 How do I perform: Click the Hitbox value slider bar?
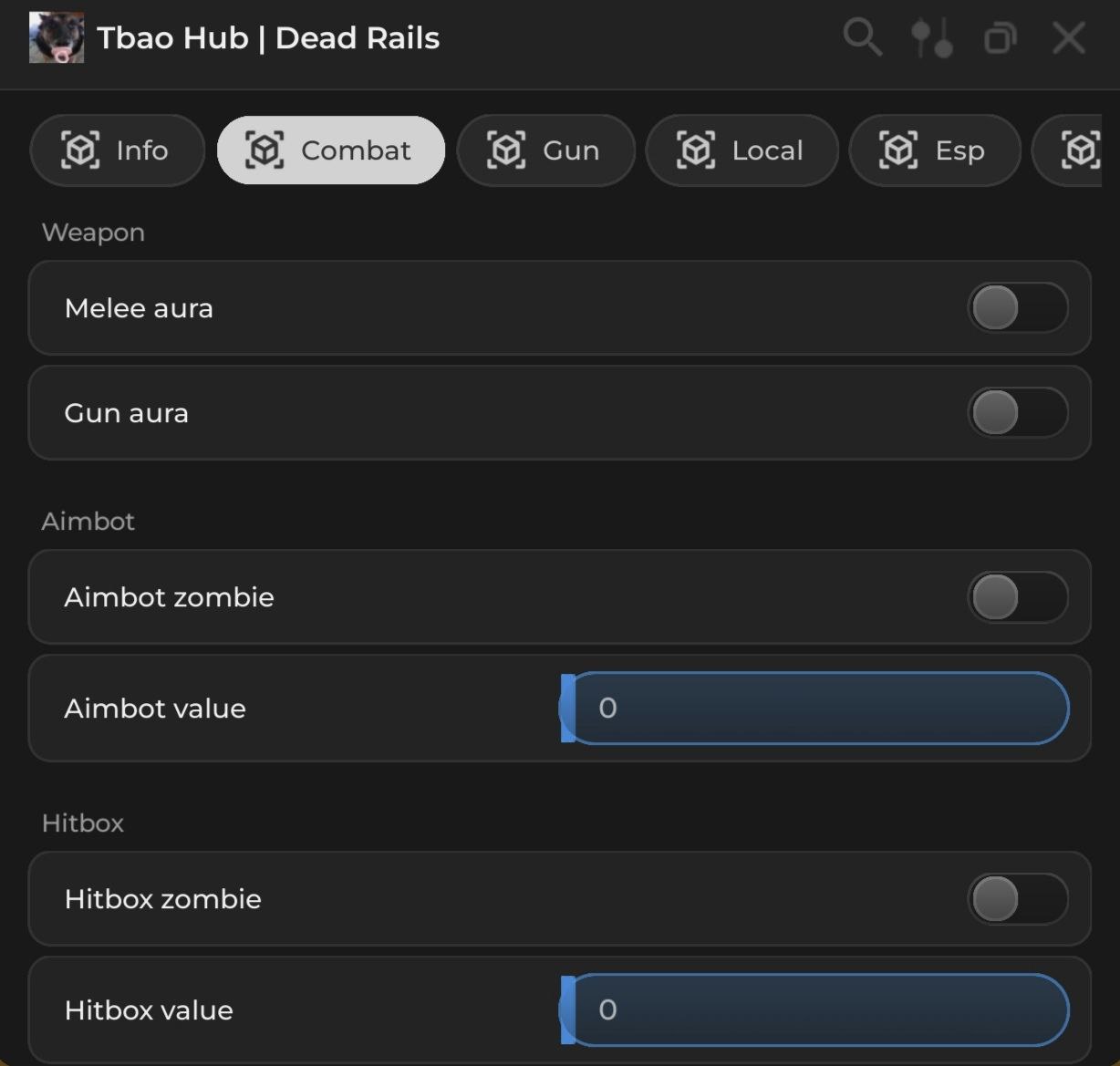814,1009
